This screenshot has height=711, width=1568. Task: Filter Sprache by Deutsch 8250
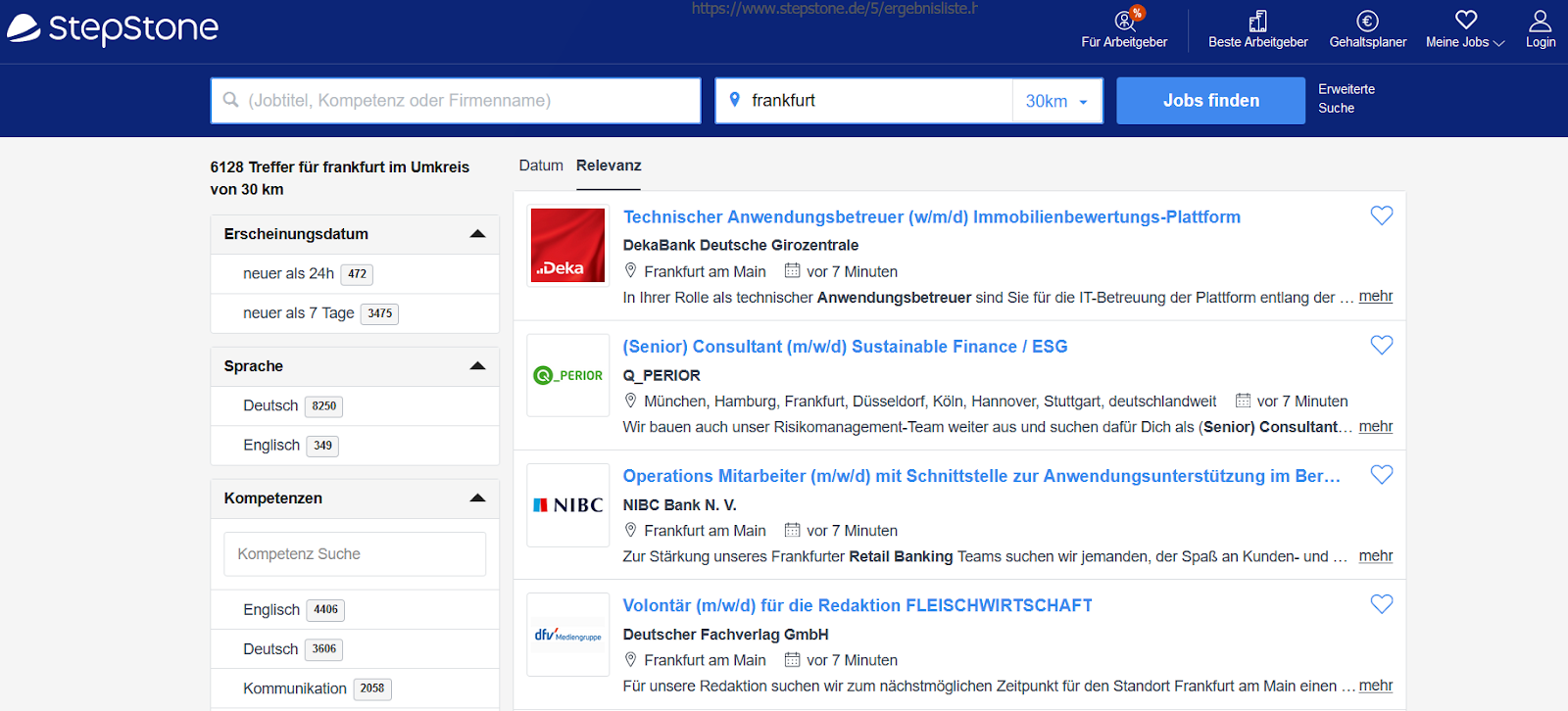[x=292, y=405]
